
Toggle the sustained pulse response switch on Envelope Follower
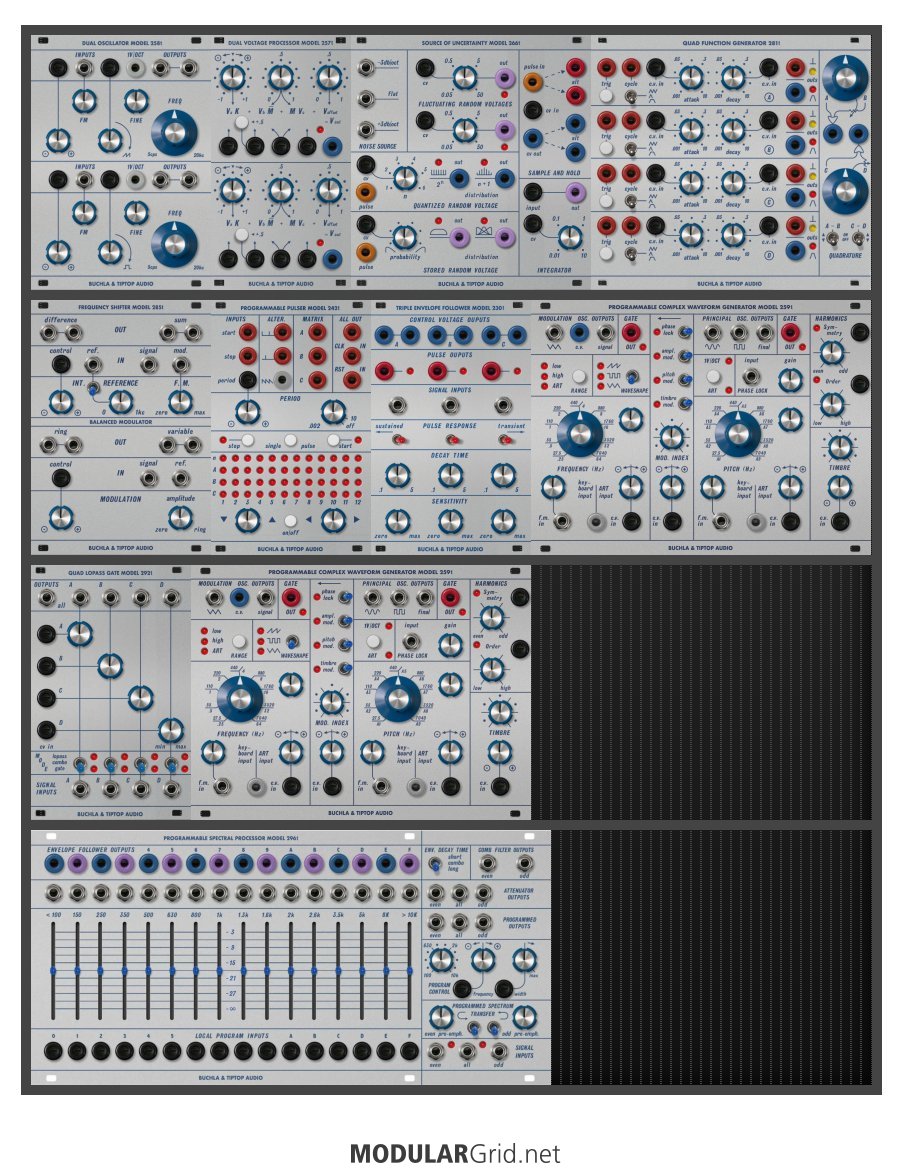tap(399, 438)
